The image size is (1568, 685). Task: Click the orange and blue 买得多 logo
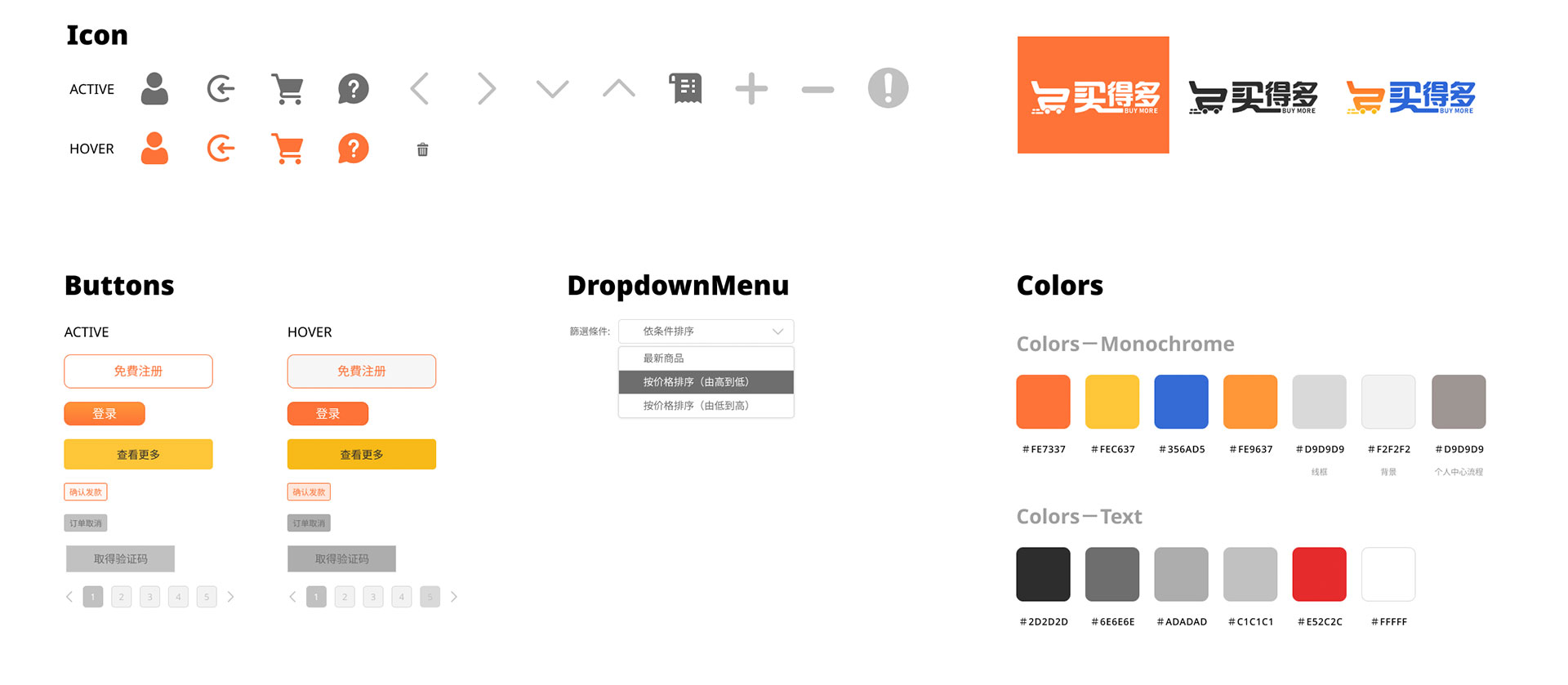pyautogui.click(x=1410, y=97)
